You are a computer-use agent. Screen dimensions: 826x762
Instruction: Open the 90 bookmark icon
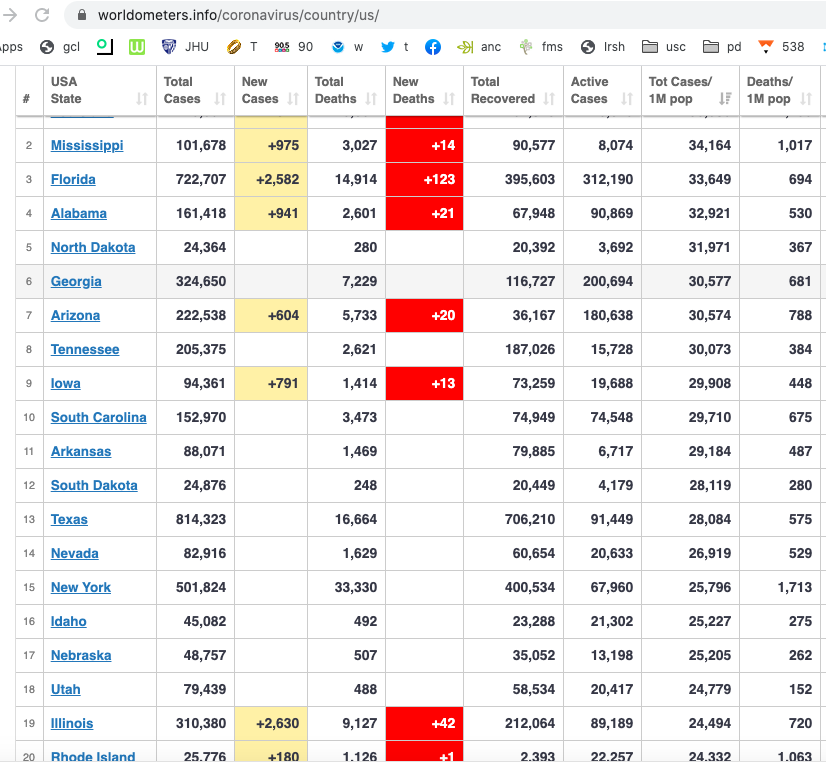(x=282, y=47)
